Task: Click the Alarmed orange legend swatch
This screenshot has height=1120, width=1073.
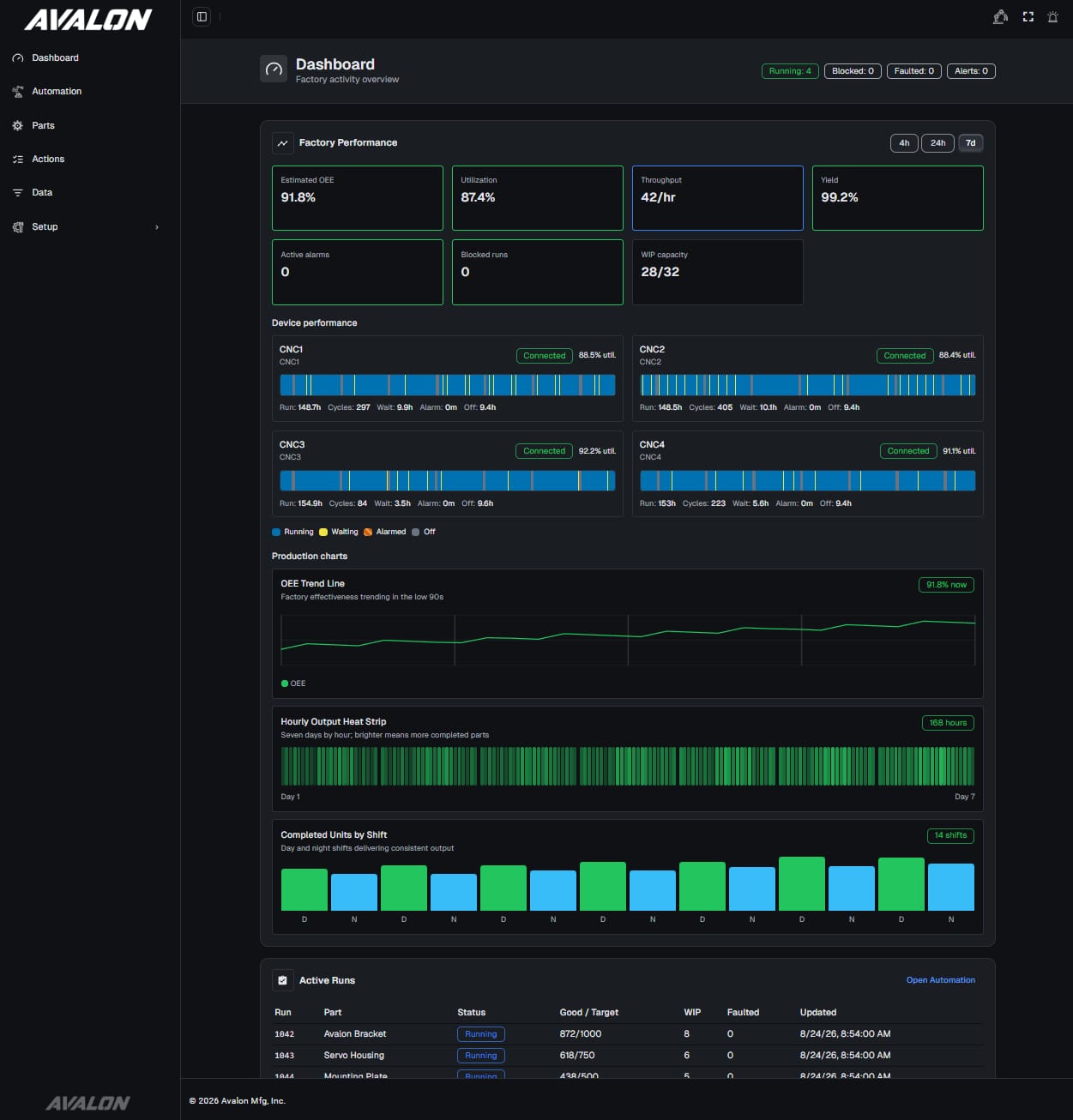Action: click(x=368, y=532)
